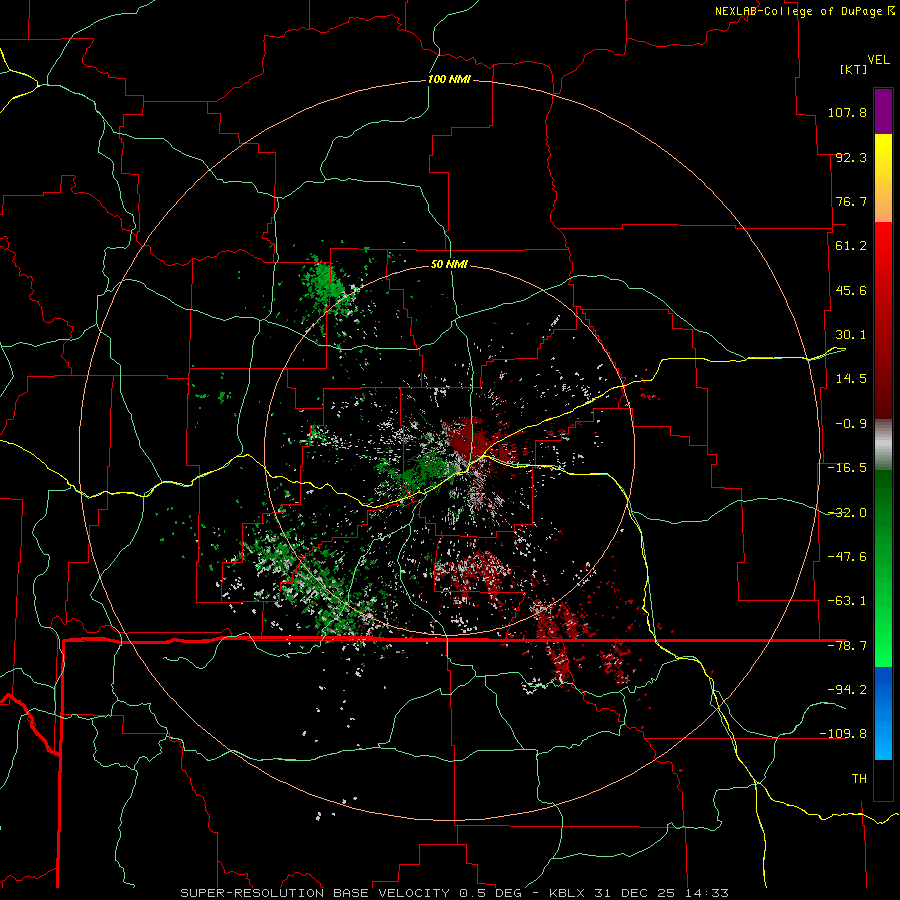Click the [KT] units label

854,69
